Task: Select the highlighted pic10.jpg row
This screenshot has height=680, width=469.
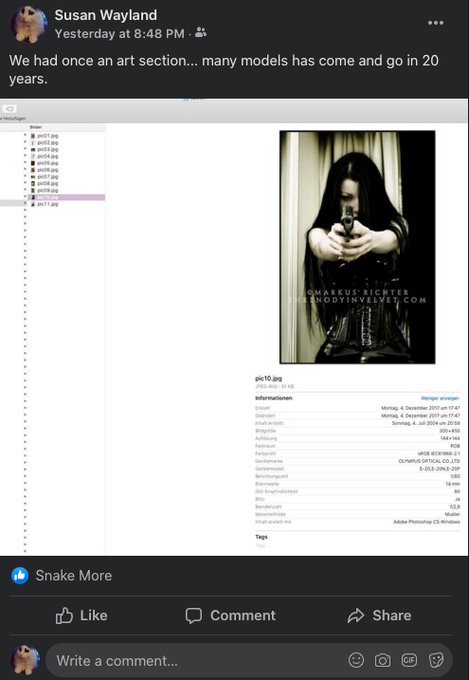Action: tap(65, 197)
